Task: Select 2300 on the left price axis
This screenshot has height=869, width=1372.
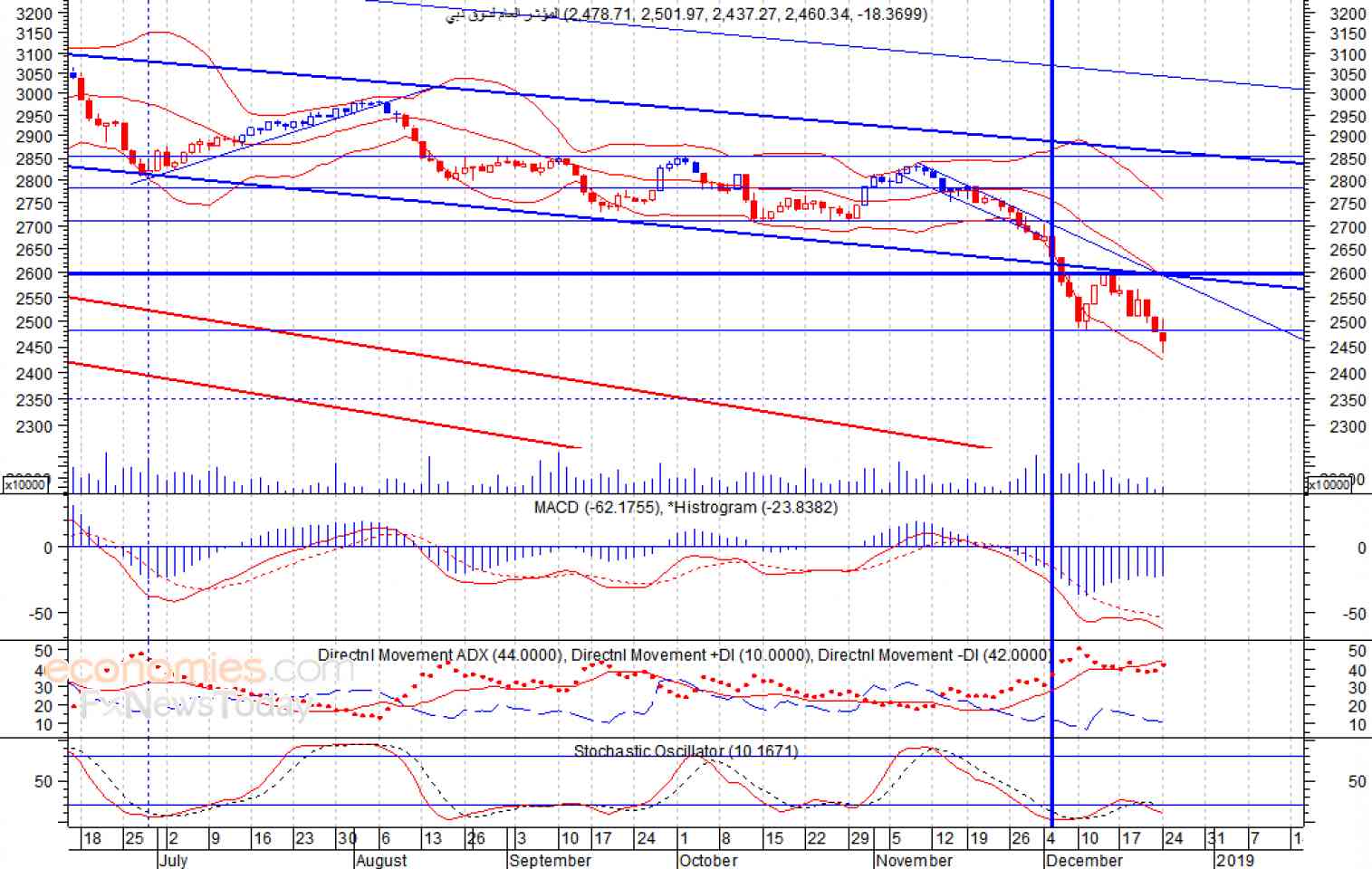Action: [x=34, y=426]
